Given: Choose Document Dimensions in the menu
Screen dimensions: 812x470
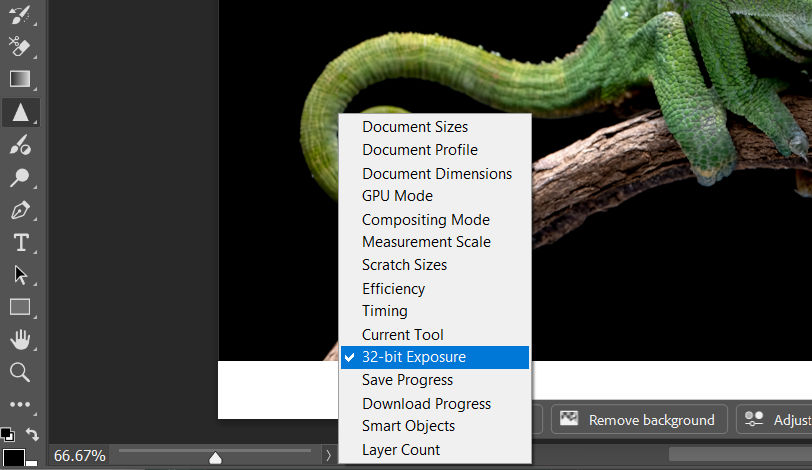Looking at the screenshot, I should tap(435, 174).
